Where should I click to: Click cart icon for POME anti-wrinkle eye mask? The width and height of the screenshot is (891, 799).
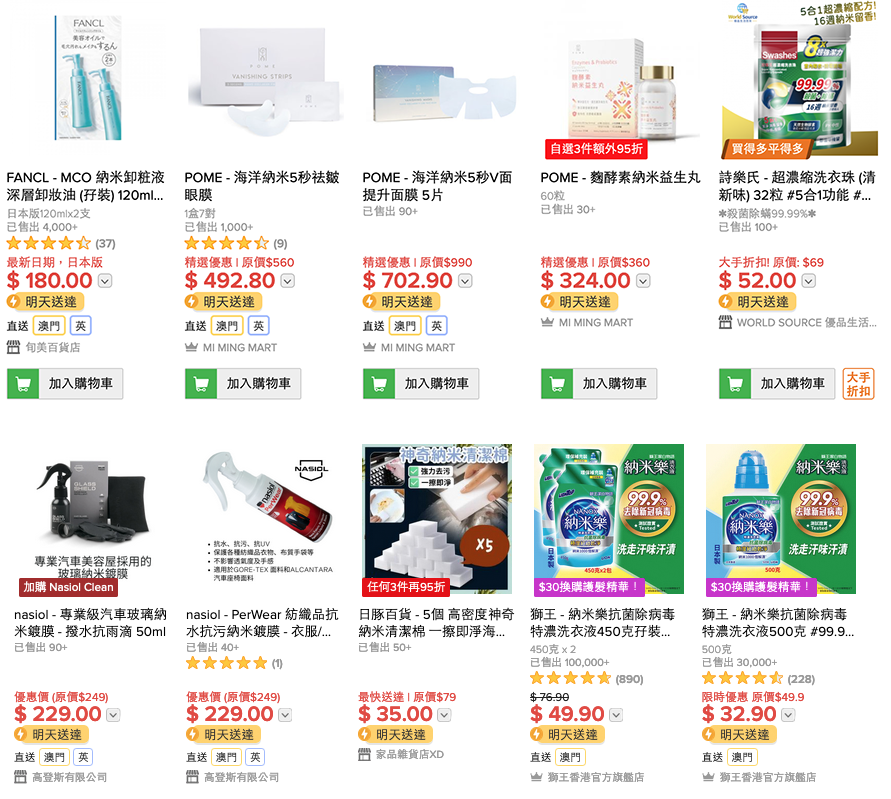pos(201,384)
